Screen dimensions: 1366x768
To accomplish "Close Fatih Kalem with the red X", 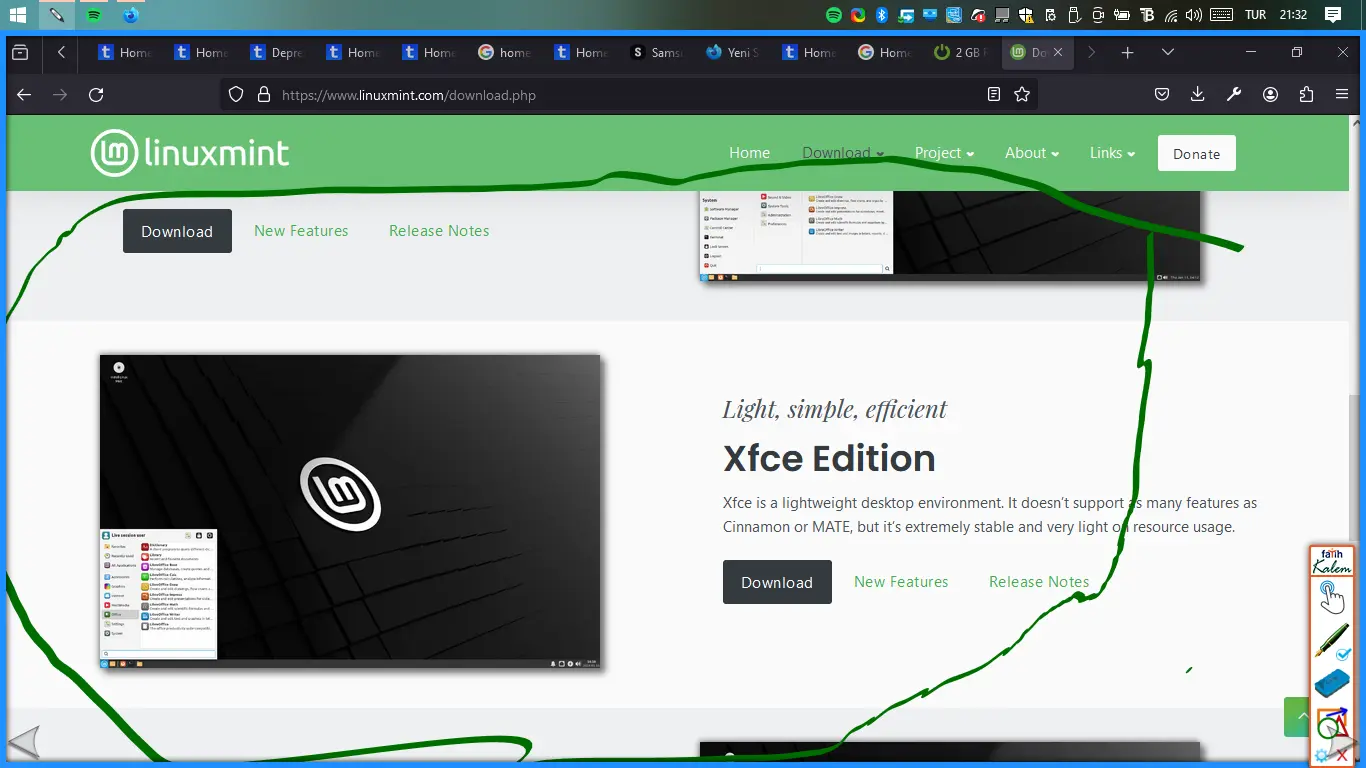I will (1342, 755).
